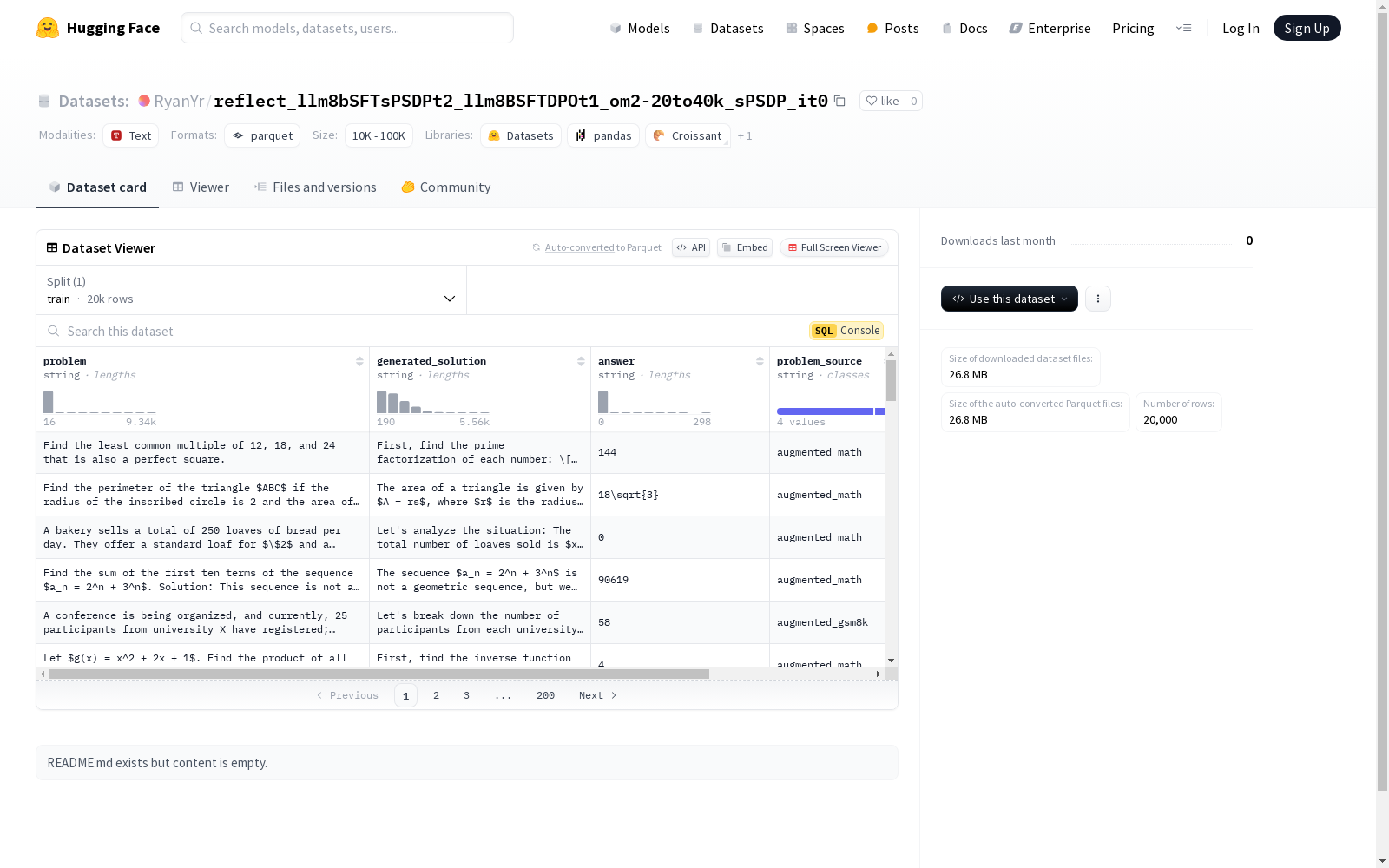Open Docs
The image size is (1389, 868).
964,28
